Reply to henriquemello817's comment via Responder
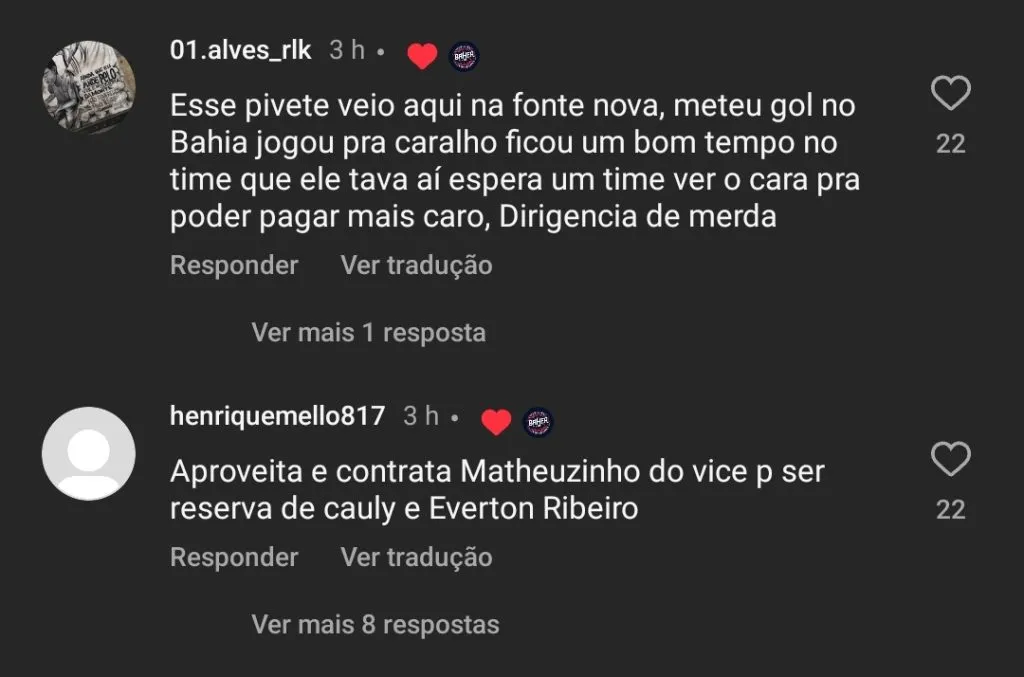This screenshot has width=1024, height=677. point(234,557)
